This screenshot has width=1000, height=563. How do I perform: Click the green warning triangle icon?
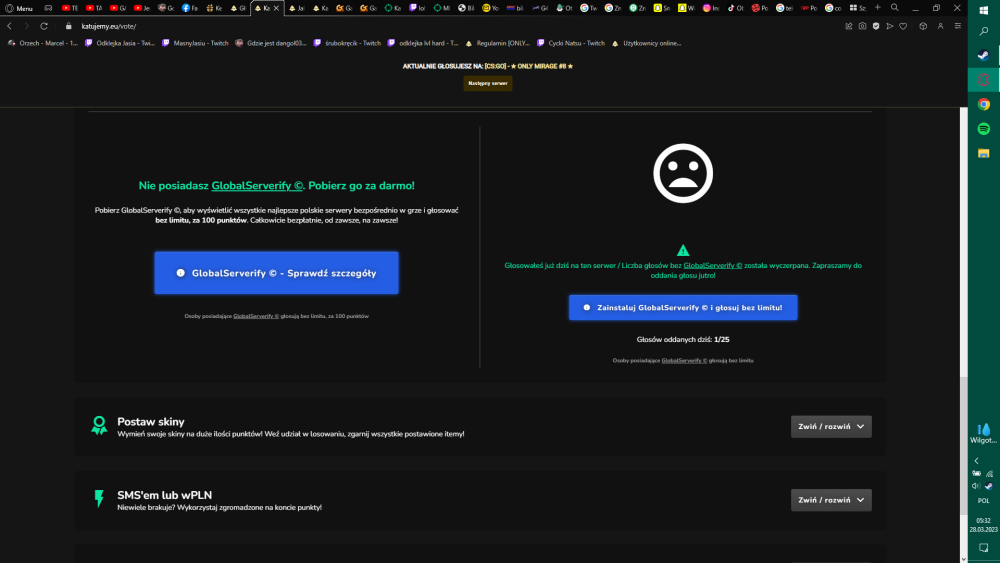click(683, 250)
